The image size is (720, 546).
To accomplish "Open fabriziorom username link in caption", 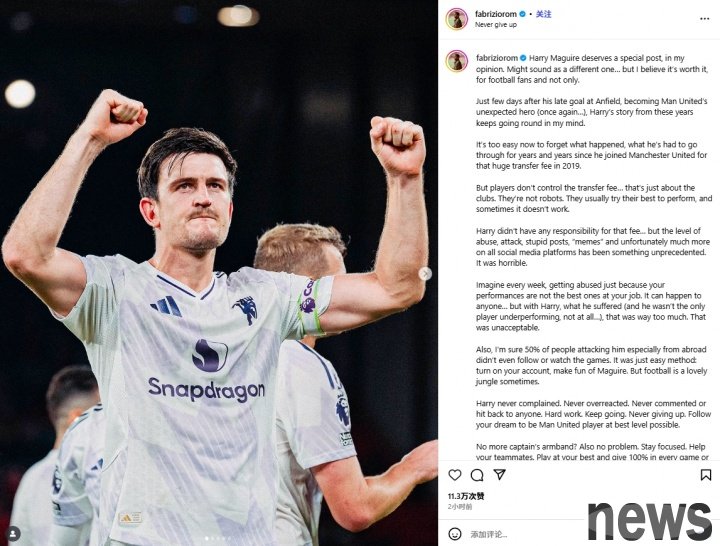I will [x=496, y=58].
